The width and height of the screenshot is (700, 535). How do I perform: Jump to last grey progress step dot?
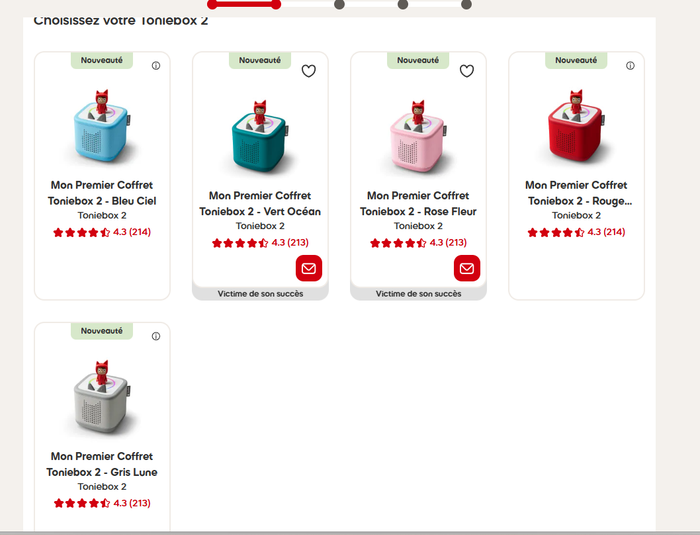(466, 4)
